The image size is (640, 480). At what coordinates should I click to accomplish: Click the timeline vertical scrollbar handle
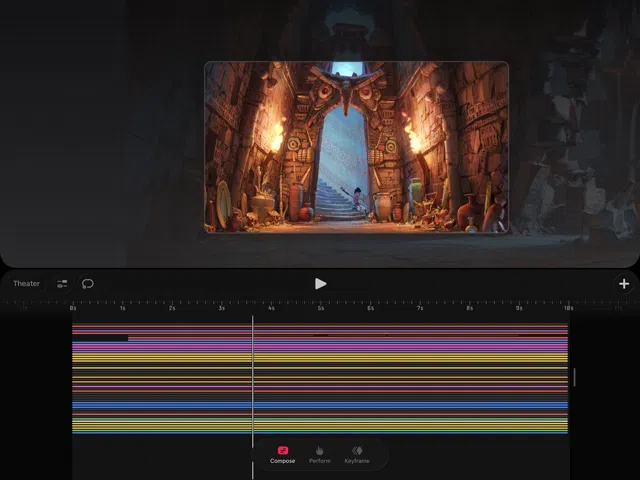point(574,377)
